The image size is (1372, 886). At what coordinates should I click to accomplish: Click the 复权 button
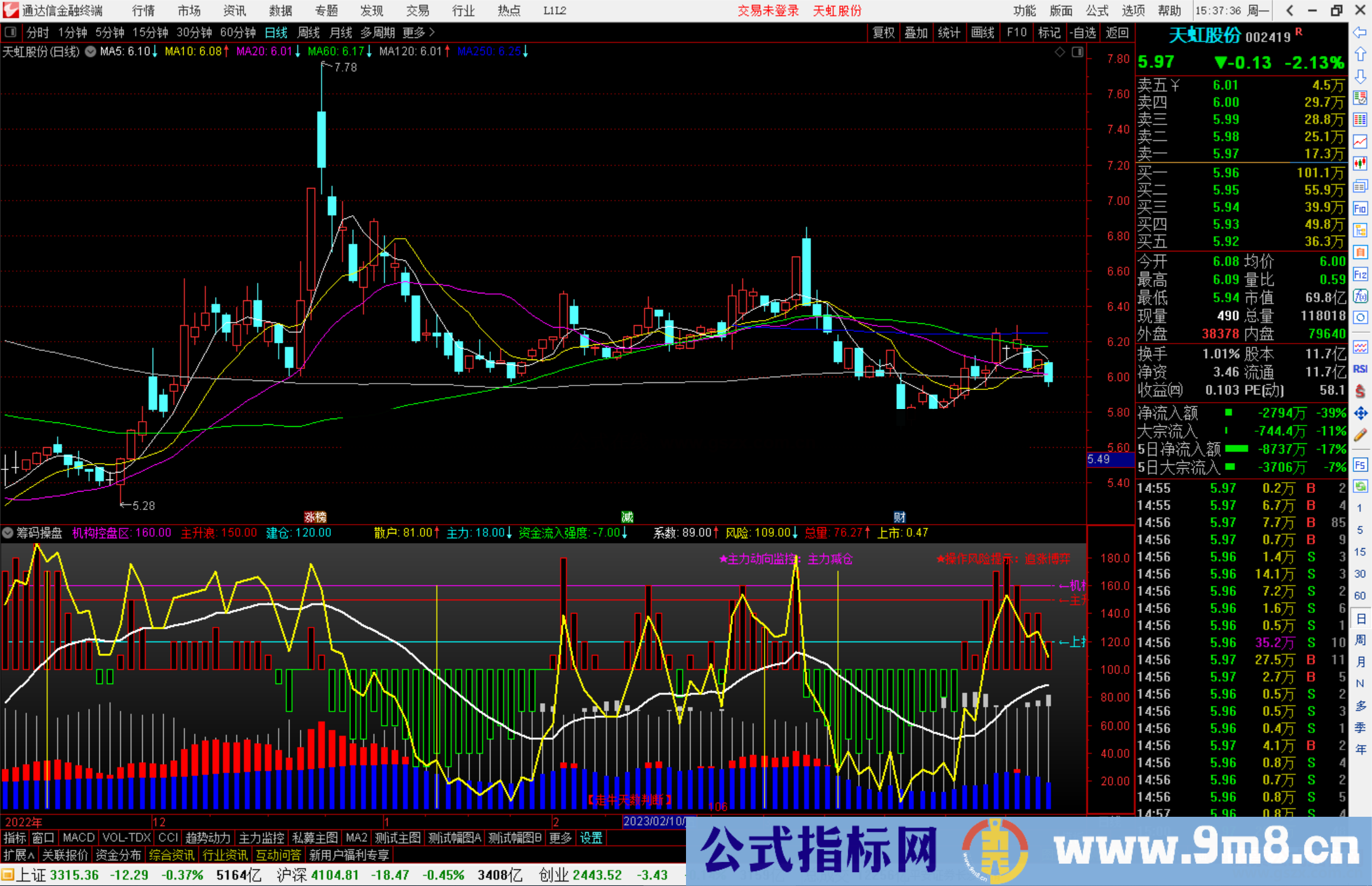coord(883,32)
